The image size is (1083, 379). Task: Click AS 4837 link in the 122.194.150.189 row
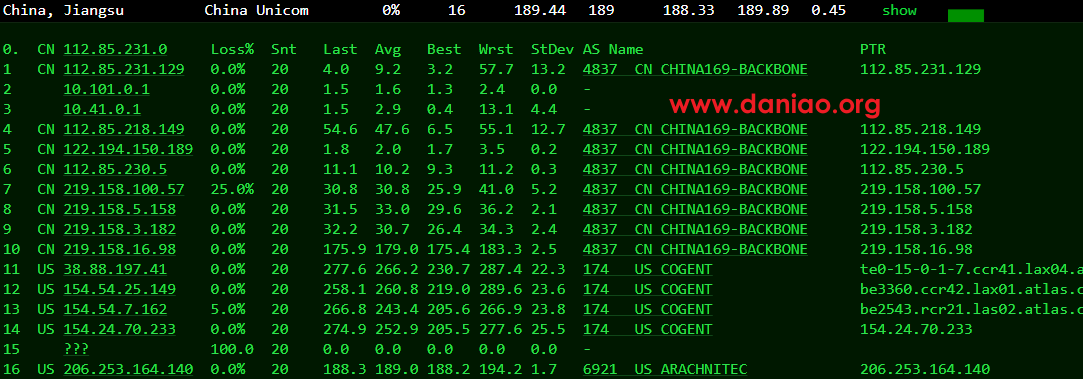(x=695, y=150)
